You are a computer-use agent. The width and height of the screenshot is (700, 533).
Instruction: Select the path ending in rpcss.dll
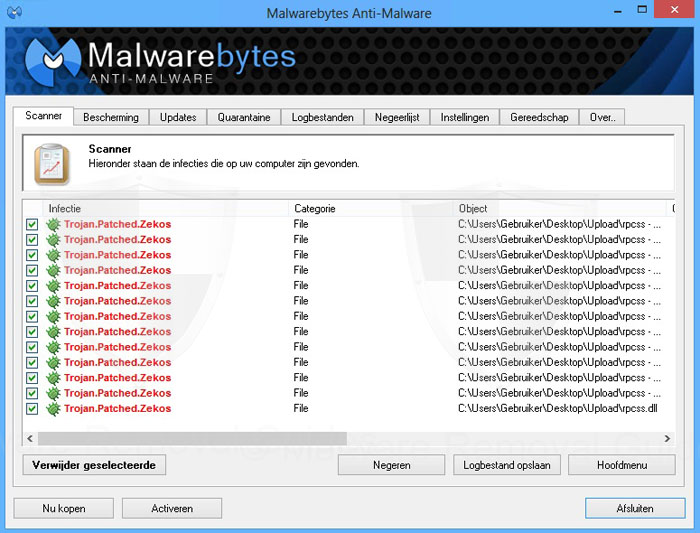(x=558, y=408)
